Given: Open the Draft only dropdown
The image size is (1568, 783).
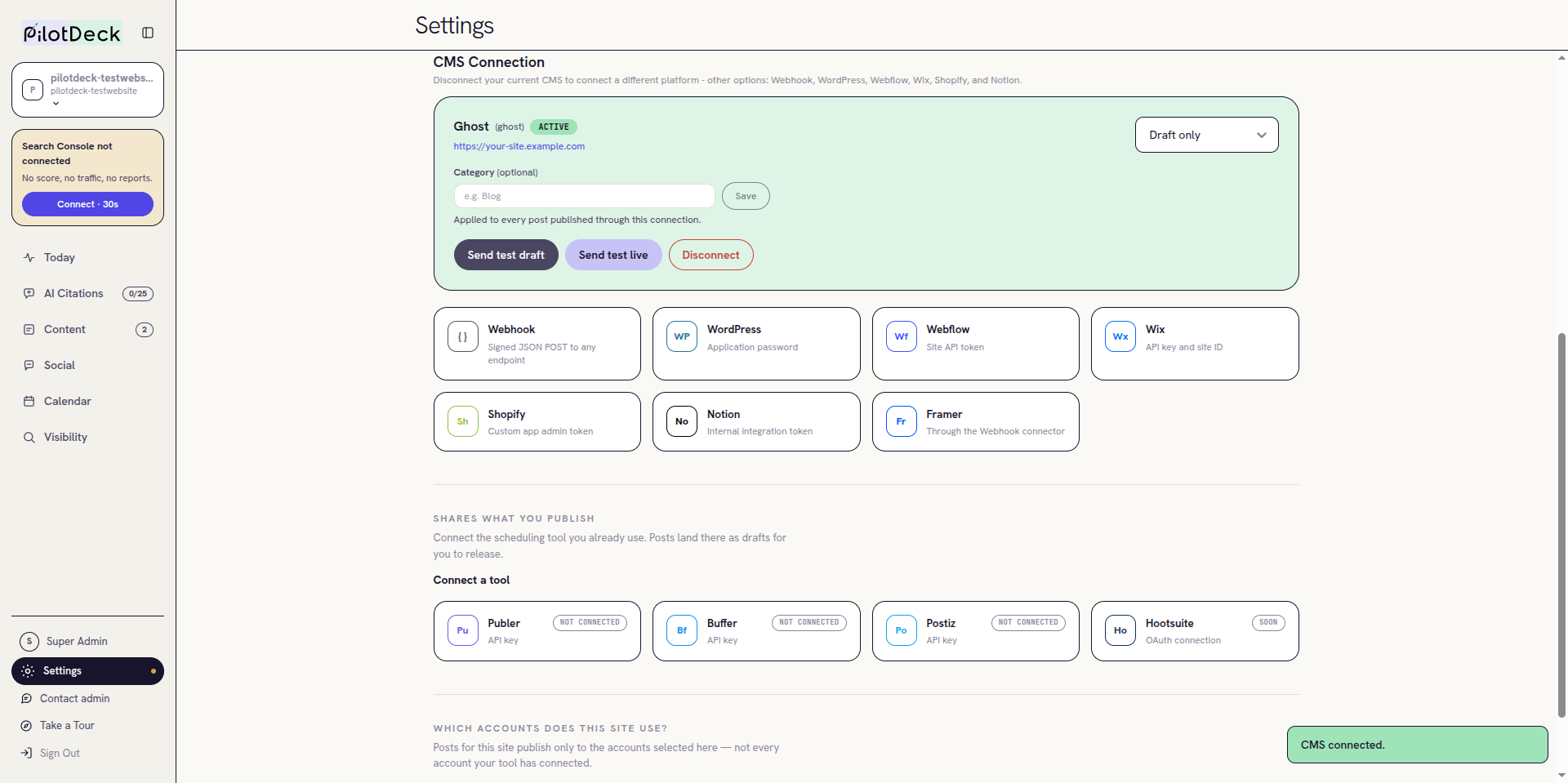Looking at the screenshot, I should pos(1206,135).
